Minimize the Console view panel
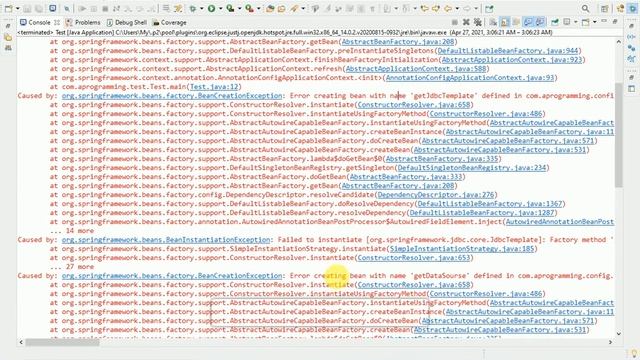640x360 pixels. coord(604,21)
